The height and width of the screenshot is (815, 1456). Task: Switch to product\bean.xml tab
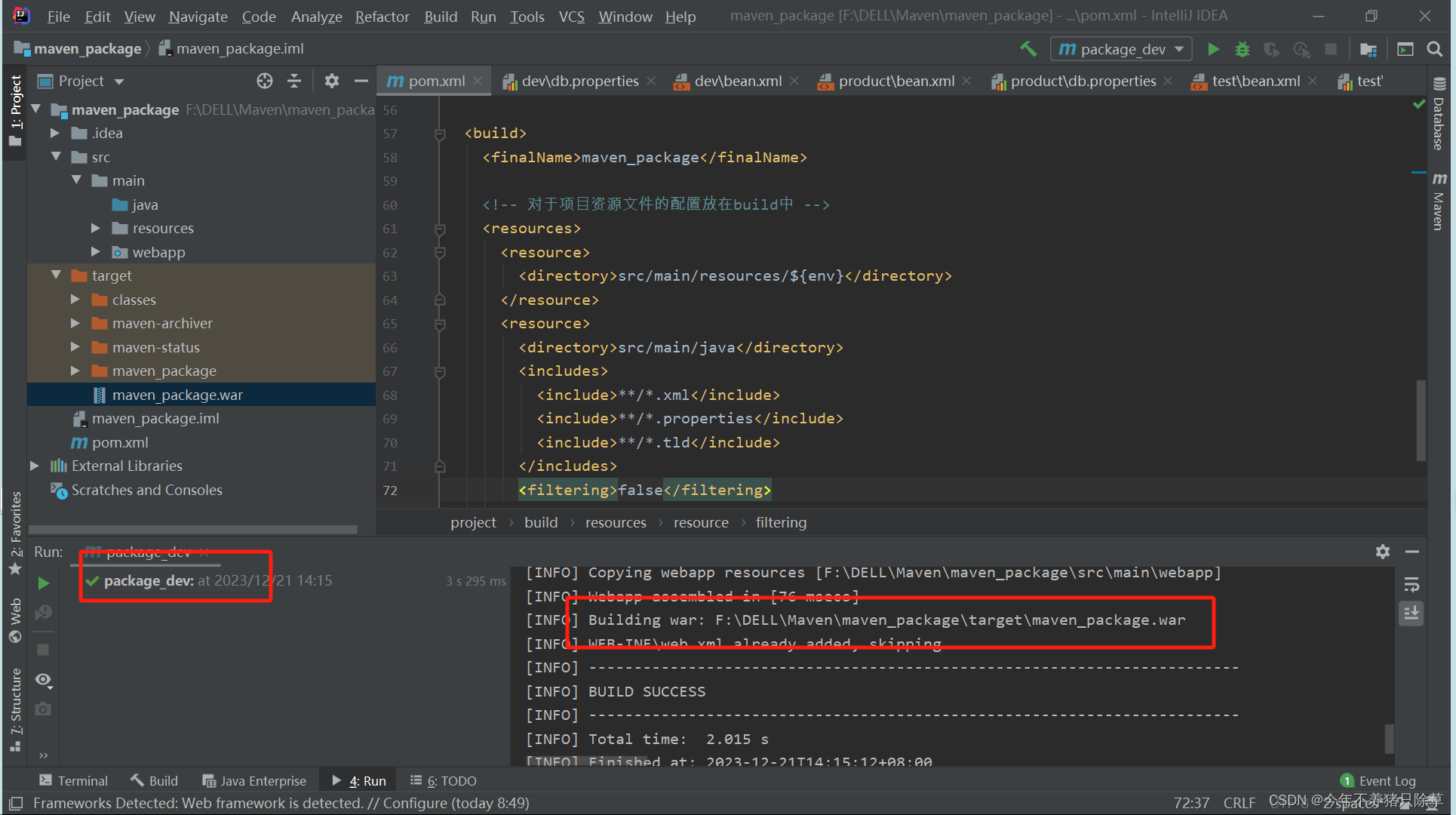[x=896, y=81]
